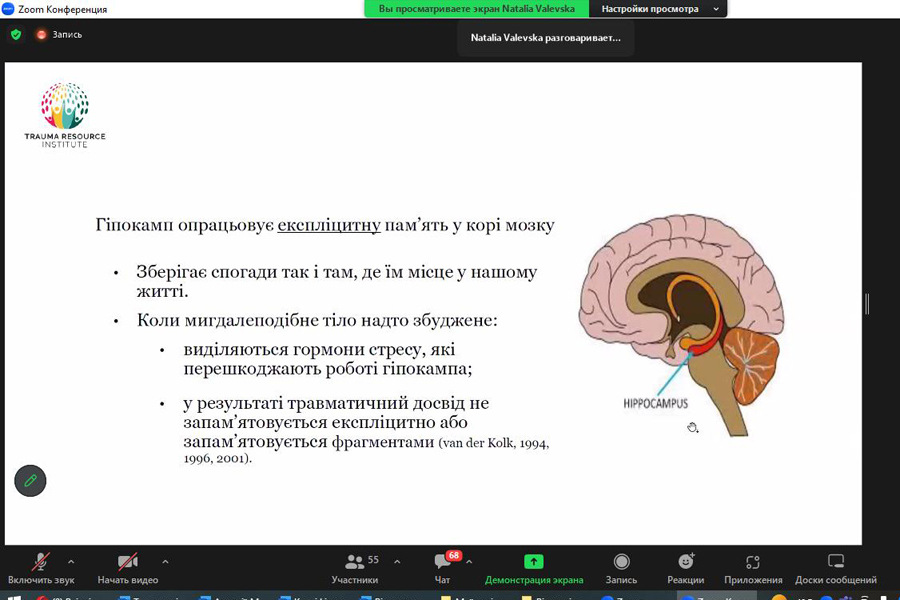This screenshot has height=600, width=900.
Task: Open the Участники participants panel
Action: pyautogui.click(x=355, y=568)
